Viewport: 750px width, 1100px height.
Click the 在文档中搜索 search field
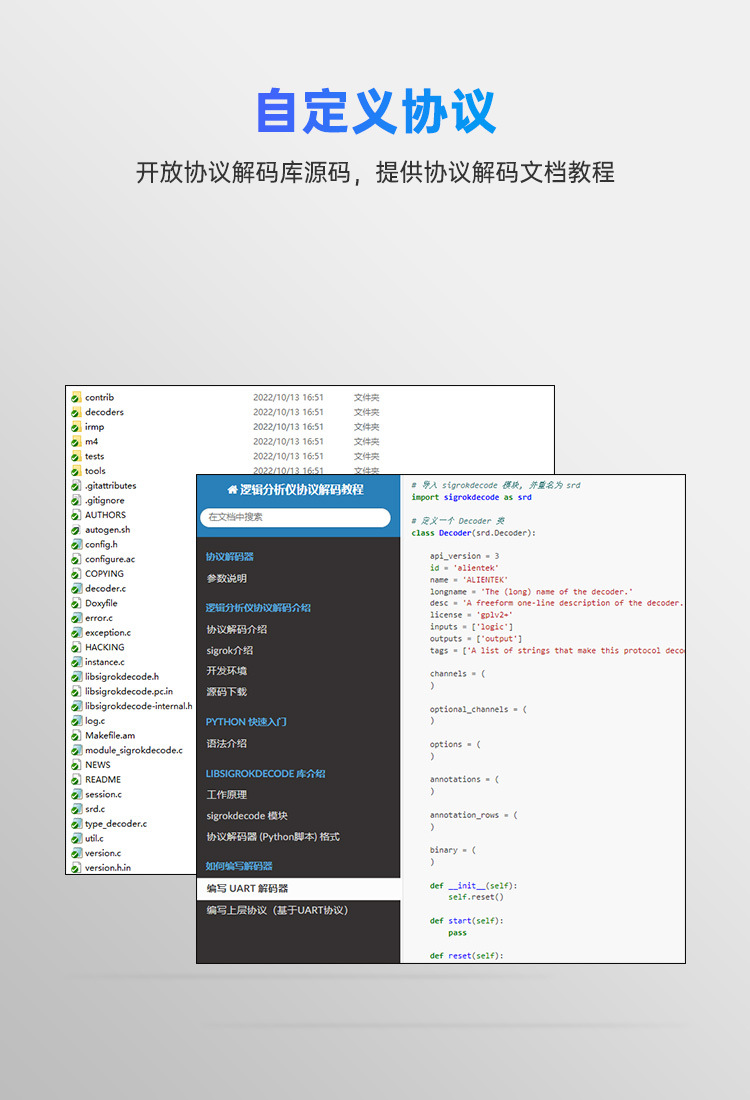click(x=295, y=518)
